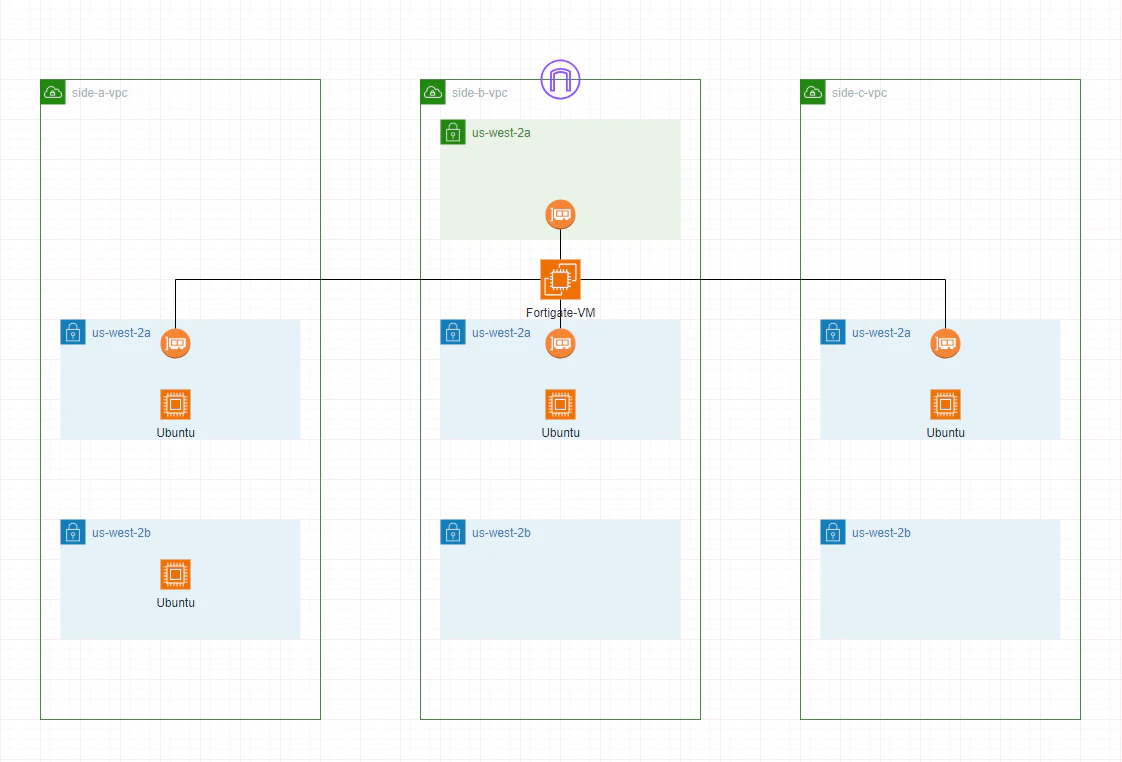Viewport: 1122px width, 762px height.
Task: Select the Fortigate-VM instance icon
Action: [560, 279]
